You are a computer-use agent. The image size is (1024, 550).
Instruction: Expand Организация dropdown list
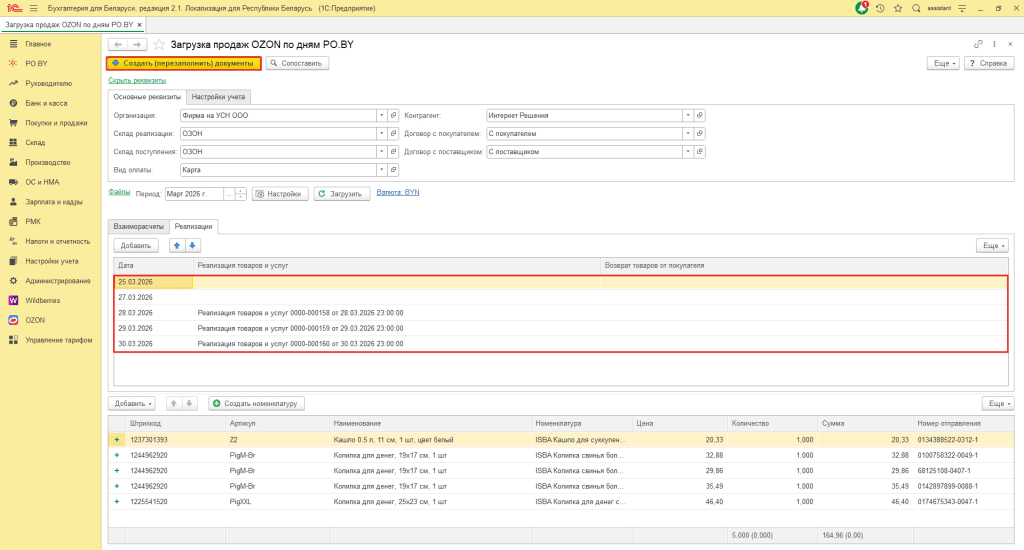pos(381,116)
